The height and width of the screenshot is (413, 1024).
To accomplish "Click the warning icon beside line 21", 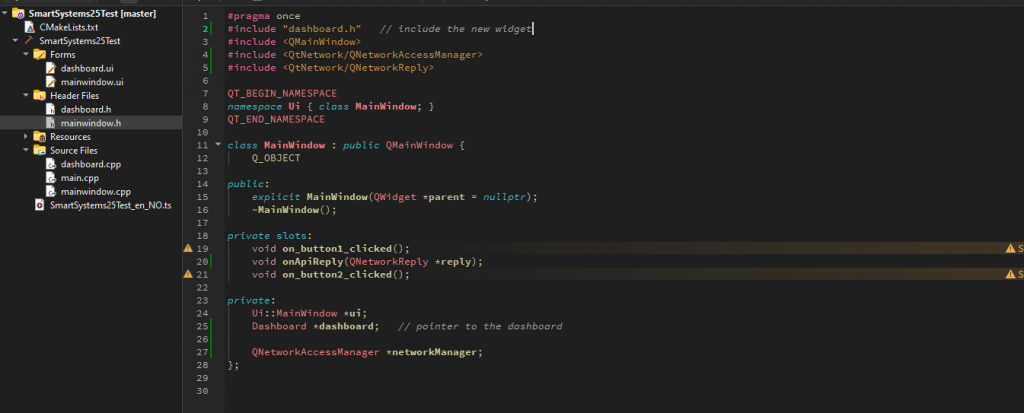I will 188,274.
